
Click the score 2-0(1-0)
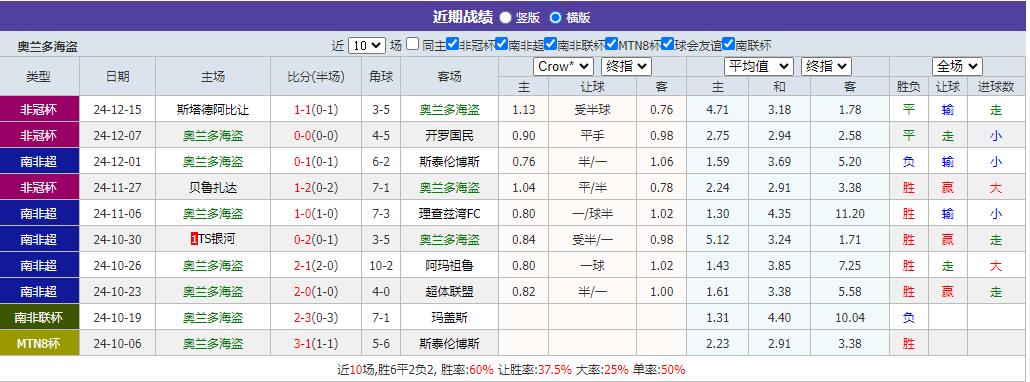pos(316,291)
